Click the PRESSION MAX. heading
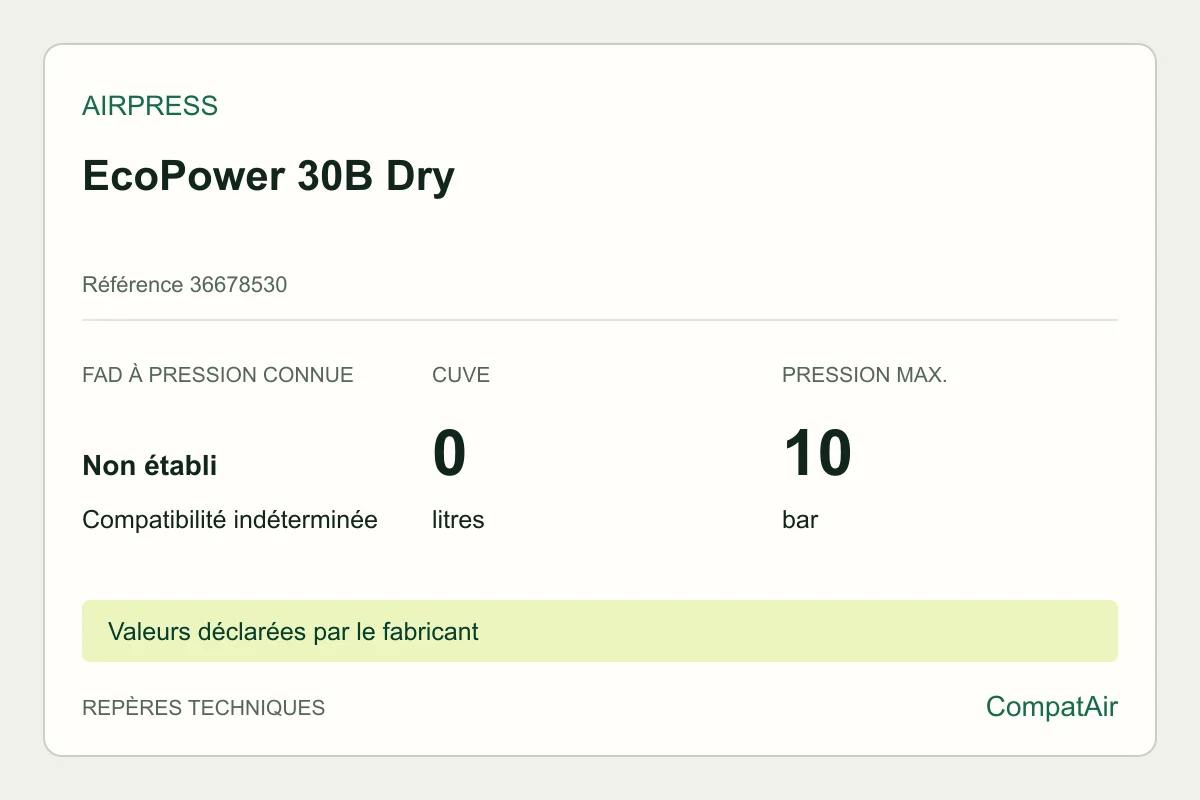Viewport: 1200px width, 800px height. click(864, 375)
